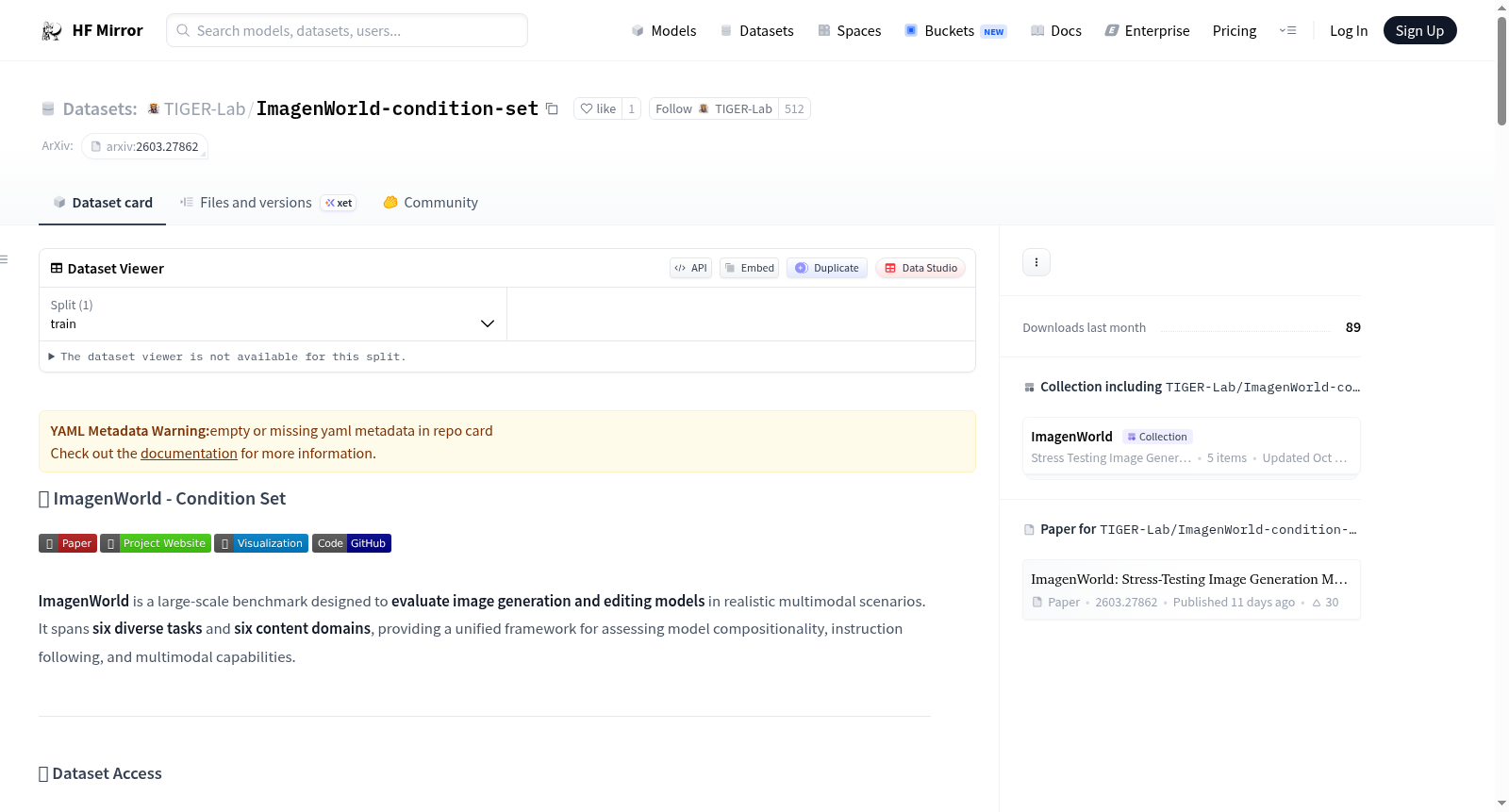Click the Dataset Viewer table icon
This screenshot has width=1509, height=812.
click(57, 269)
